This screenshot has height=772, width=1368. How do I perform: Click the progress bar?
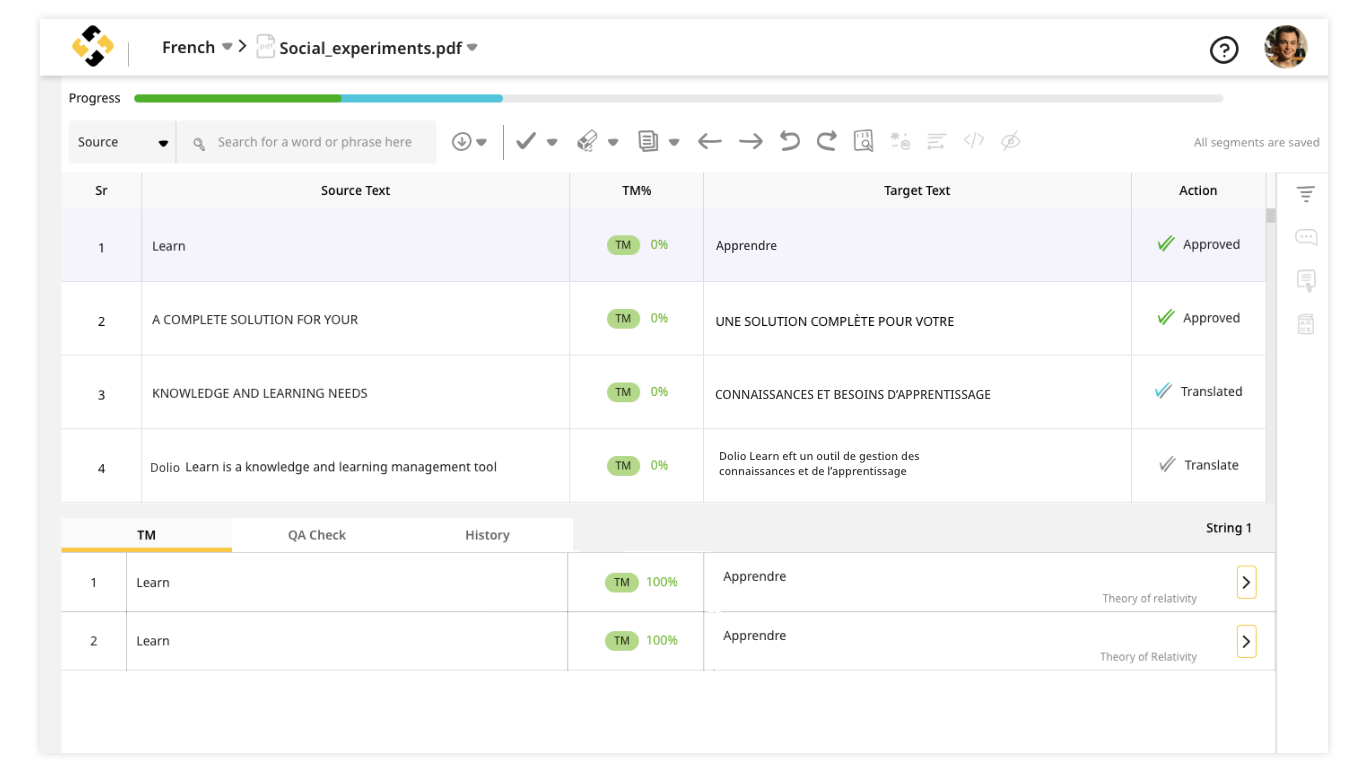678,98
